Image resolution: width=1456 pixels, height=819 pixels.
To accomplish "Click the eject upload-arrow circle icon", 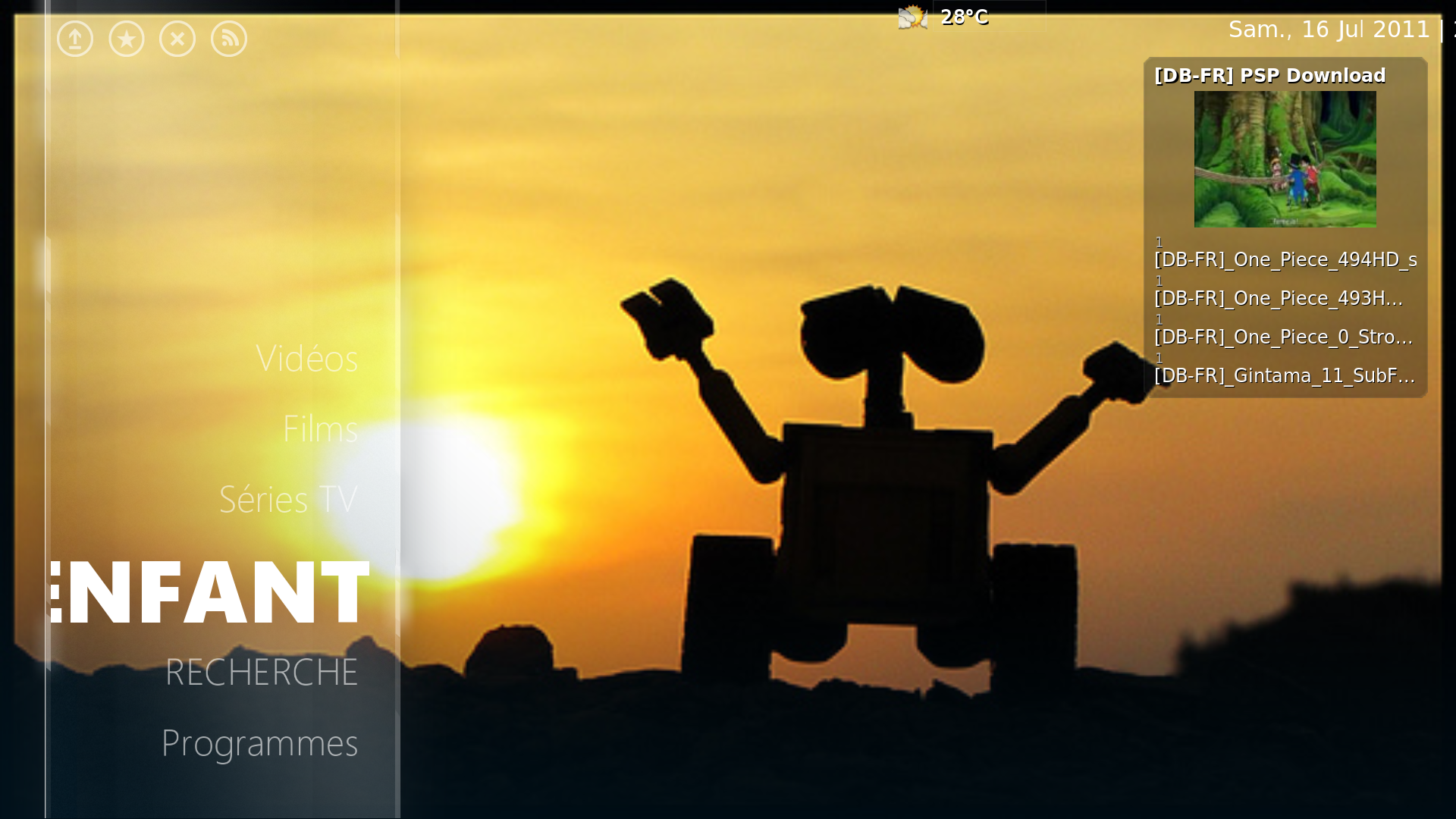I will [75, 39].
